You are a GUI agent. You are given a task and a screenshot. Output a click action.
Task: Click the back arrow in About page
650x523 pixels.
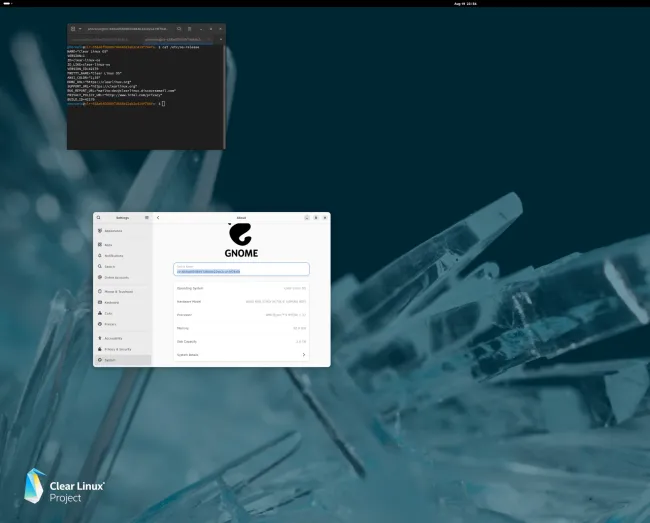pyautogui.click(x=158, y=217)
